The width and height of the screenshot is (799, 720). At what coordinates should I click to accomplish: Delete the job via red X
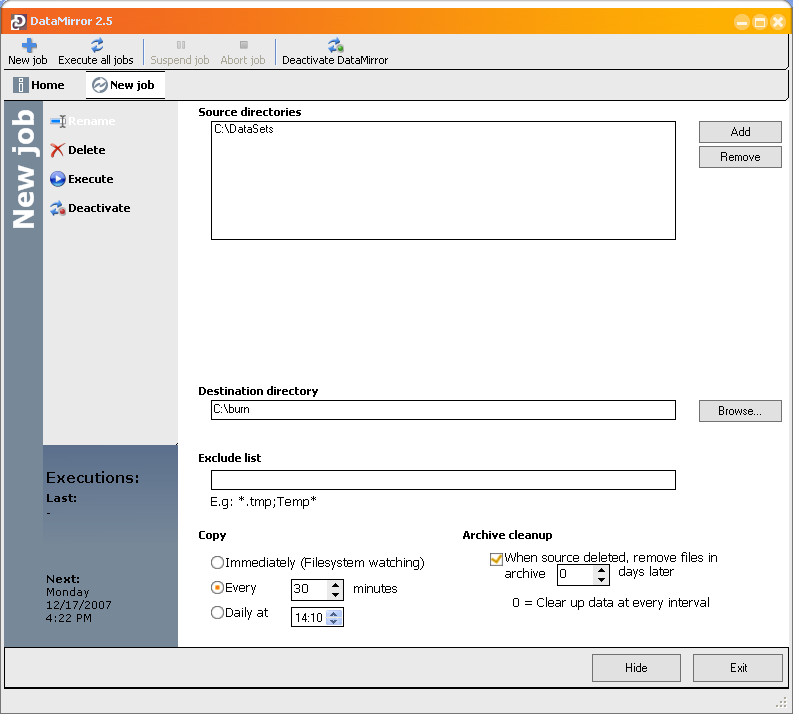tap(57, 151)
